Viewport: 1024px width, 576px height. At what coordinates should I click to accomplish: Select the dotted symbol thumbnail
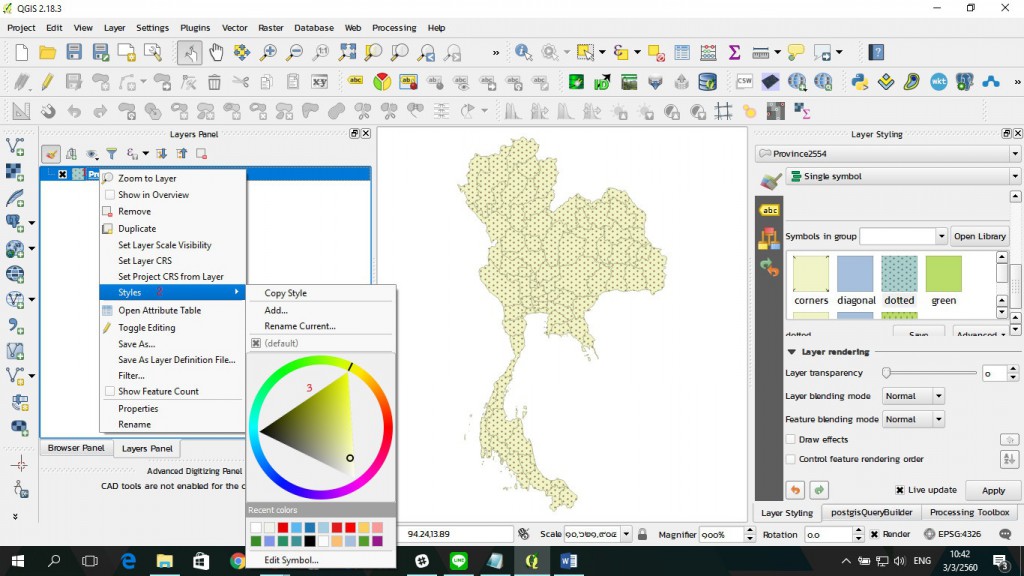tap(899, 274)
